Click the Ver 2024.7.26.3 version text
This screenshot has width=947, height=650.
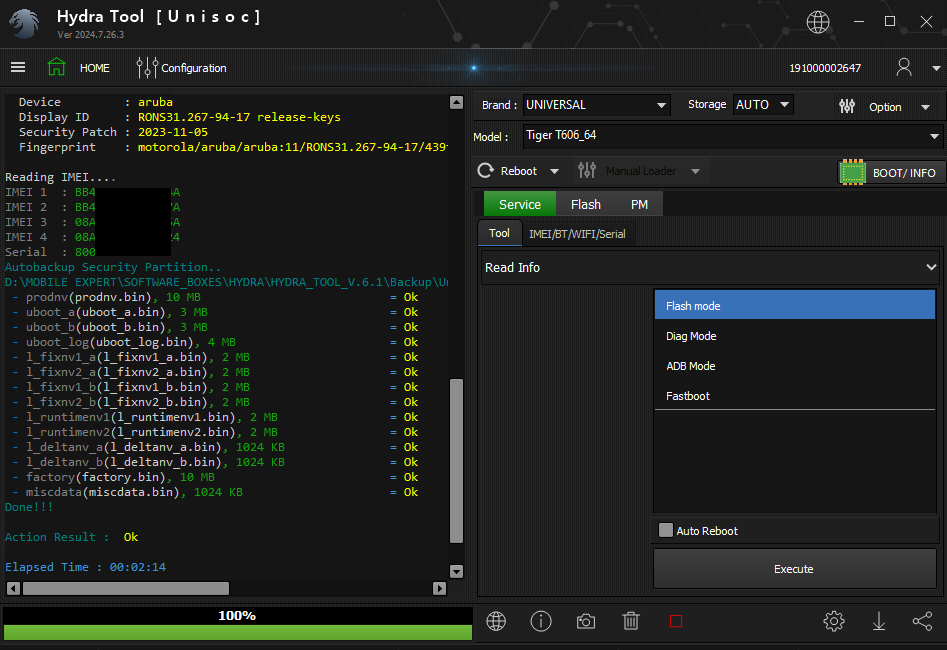[x=91, y=35]
